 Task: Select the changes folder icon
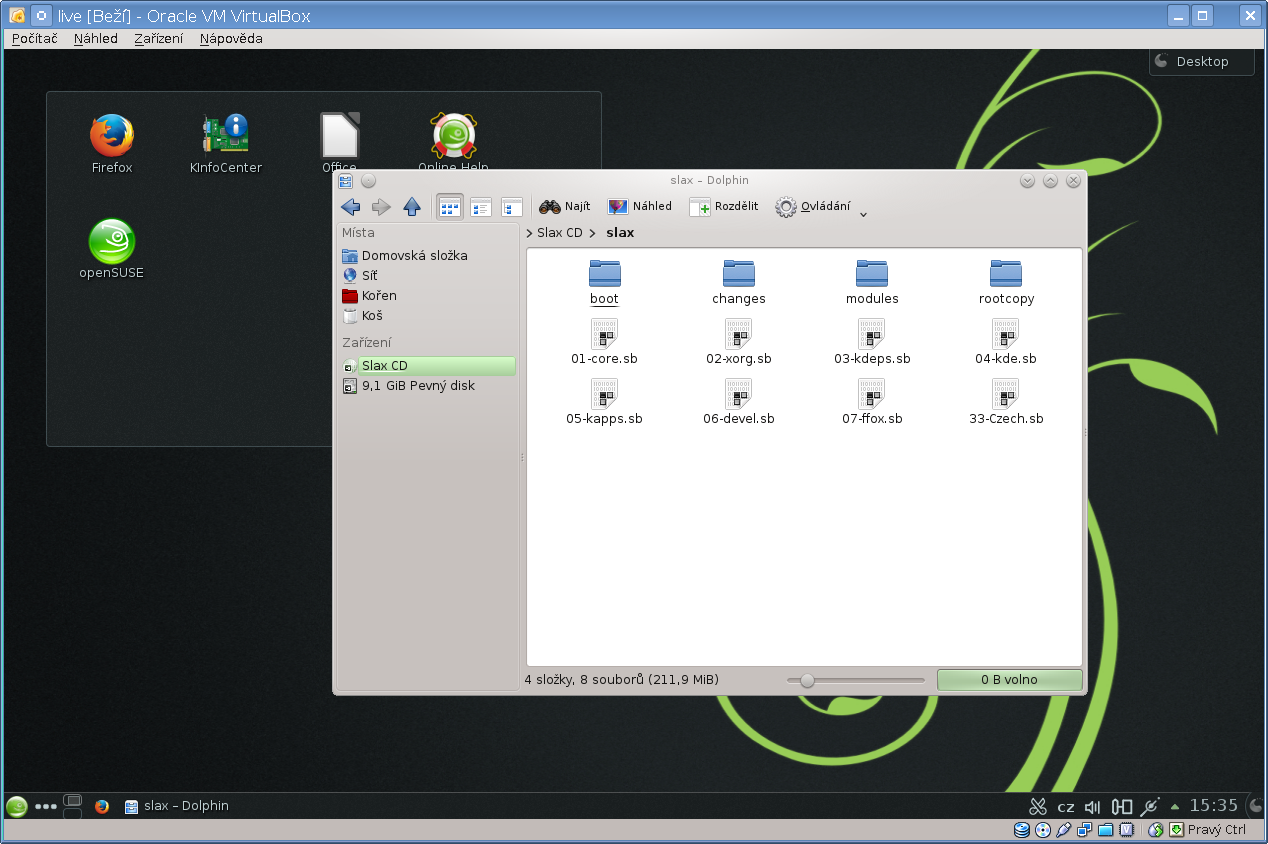tap(739, 273)
